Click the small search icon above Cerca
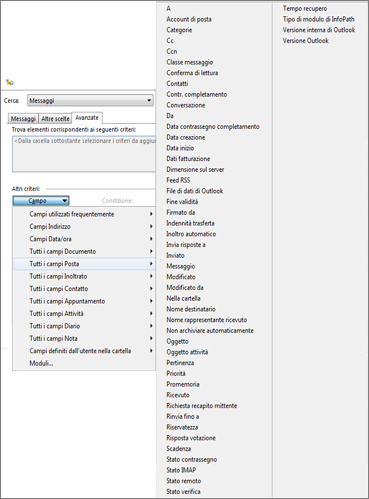Screen dimensions: 369x499 coord(10,82)
